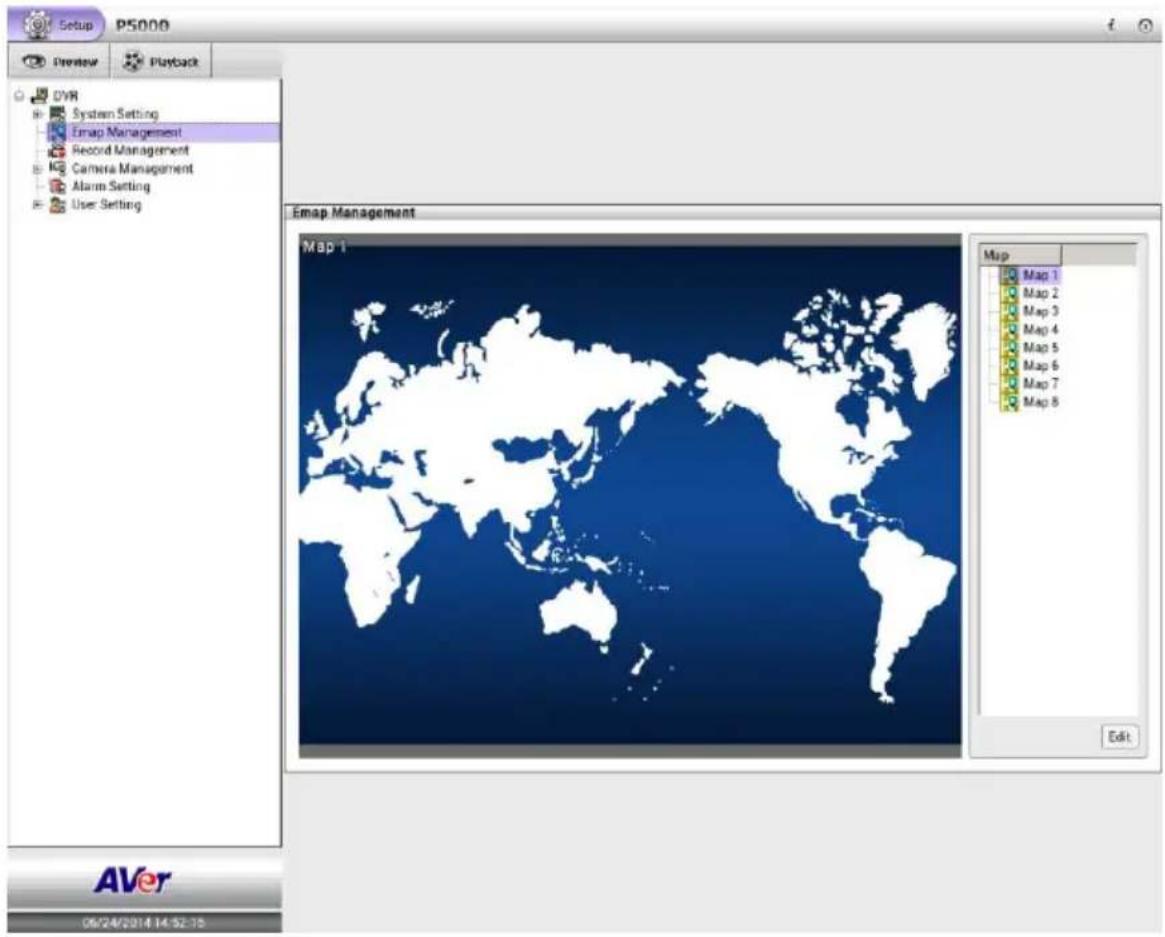This screenshot has width=1165, height=937.
Task: Click the date and time status
Action: (144, 923)
